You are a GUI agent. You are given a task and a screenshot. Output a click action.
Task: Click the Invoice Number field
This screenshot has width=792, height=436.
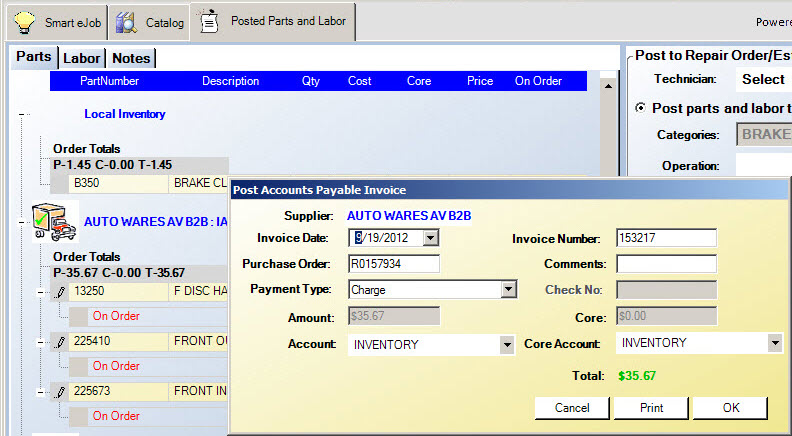pos(666,238)
